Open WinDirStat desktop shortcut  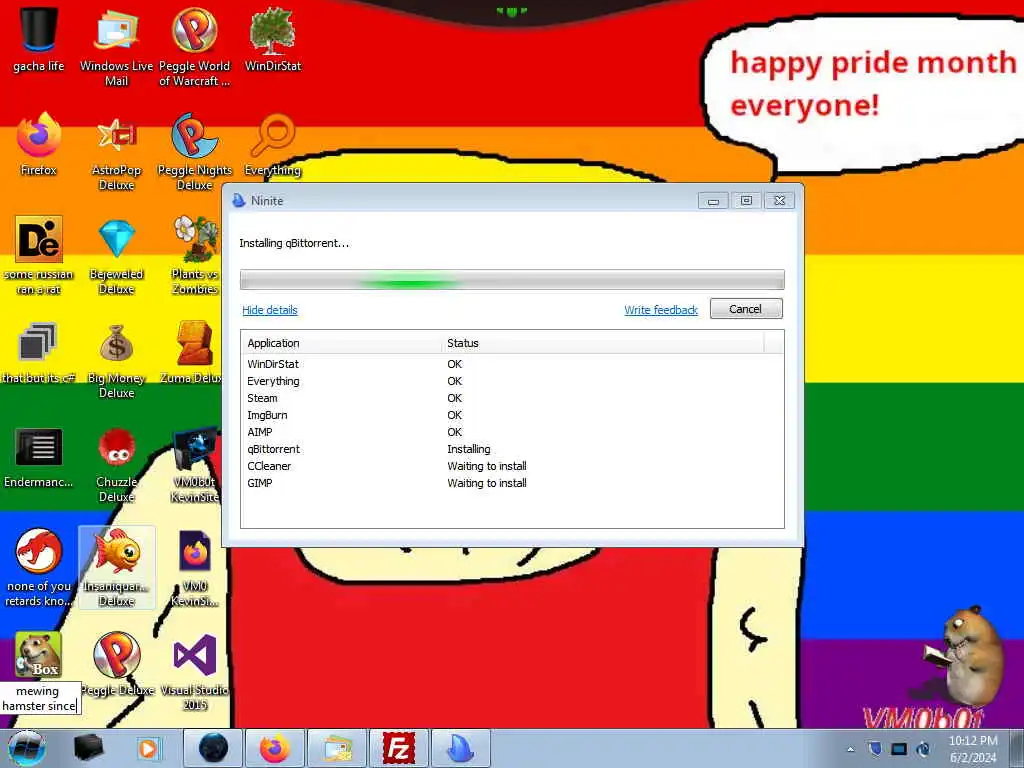pos(273,40)
